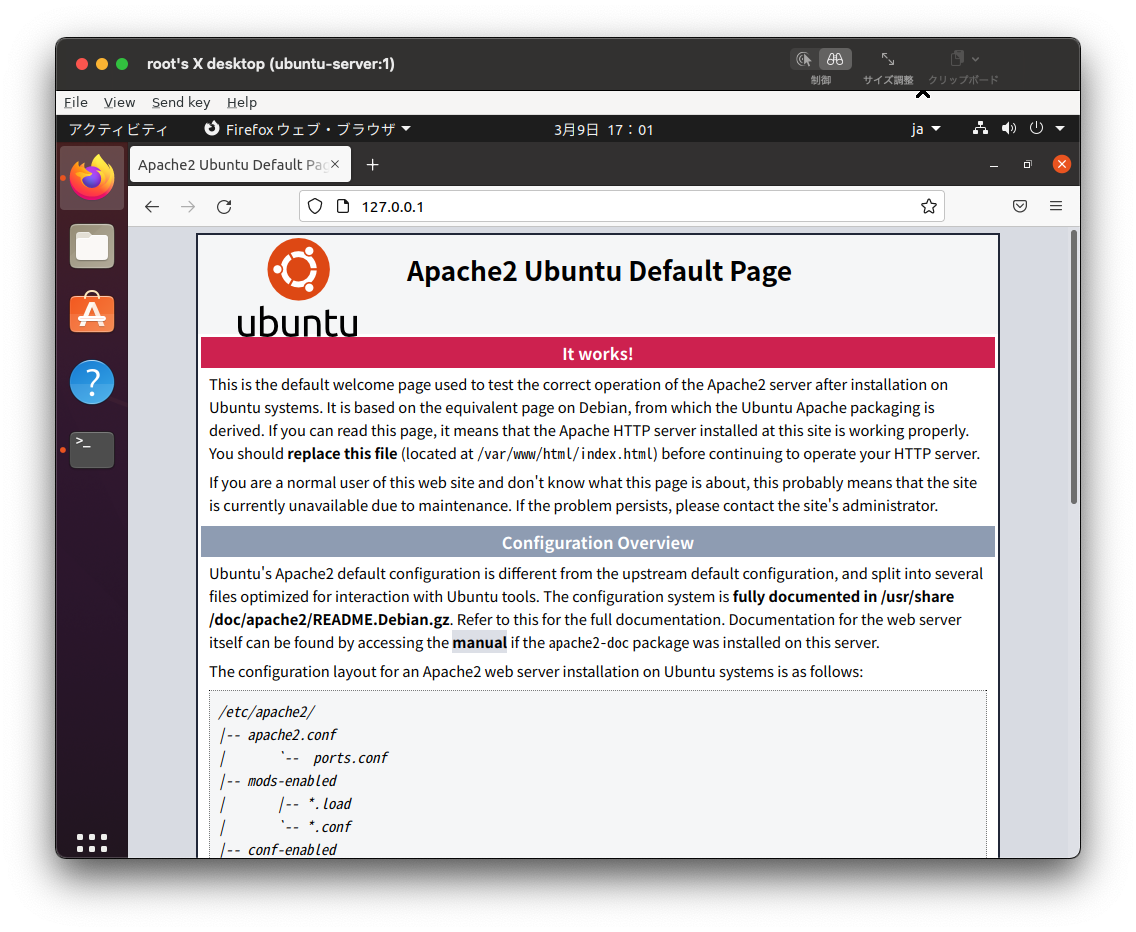Click the Apache2 Ubuntu Default Page title

pos(598,271)
